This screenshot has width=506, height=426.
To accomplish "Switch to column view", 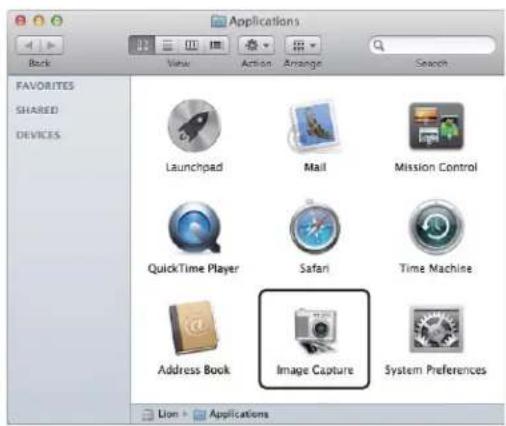I will (191, 45).
